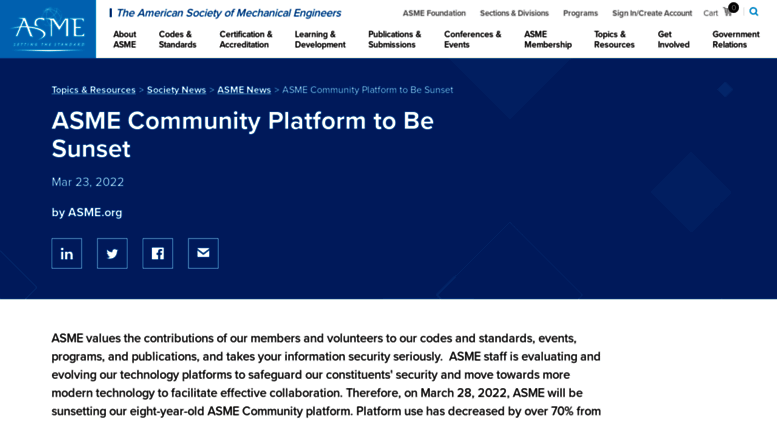Open Learning & Development menu
The image size is (777, 423).
pos(320,39)
